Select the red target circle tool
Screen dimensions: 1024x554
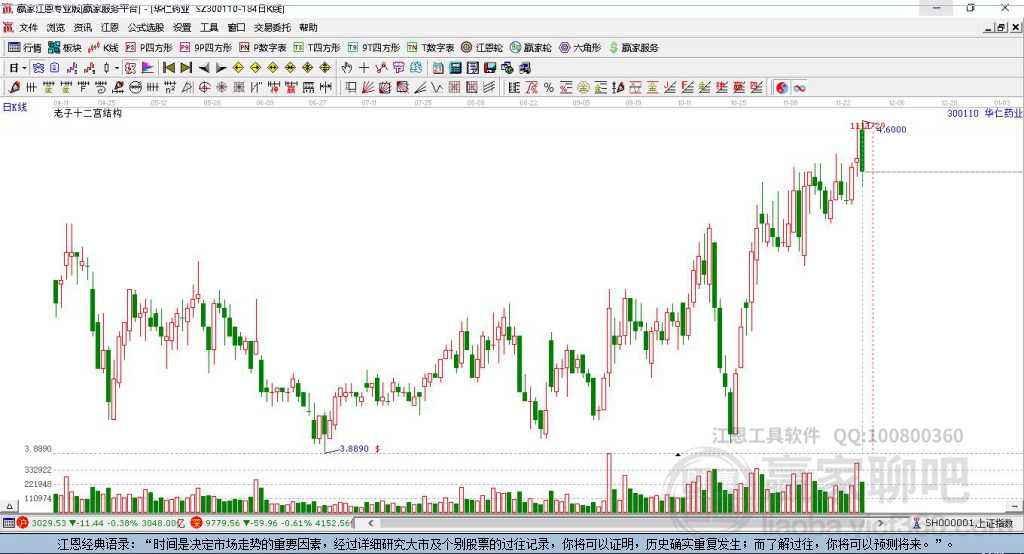(204, 88)
